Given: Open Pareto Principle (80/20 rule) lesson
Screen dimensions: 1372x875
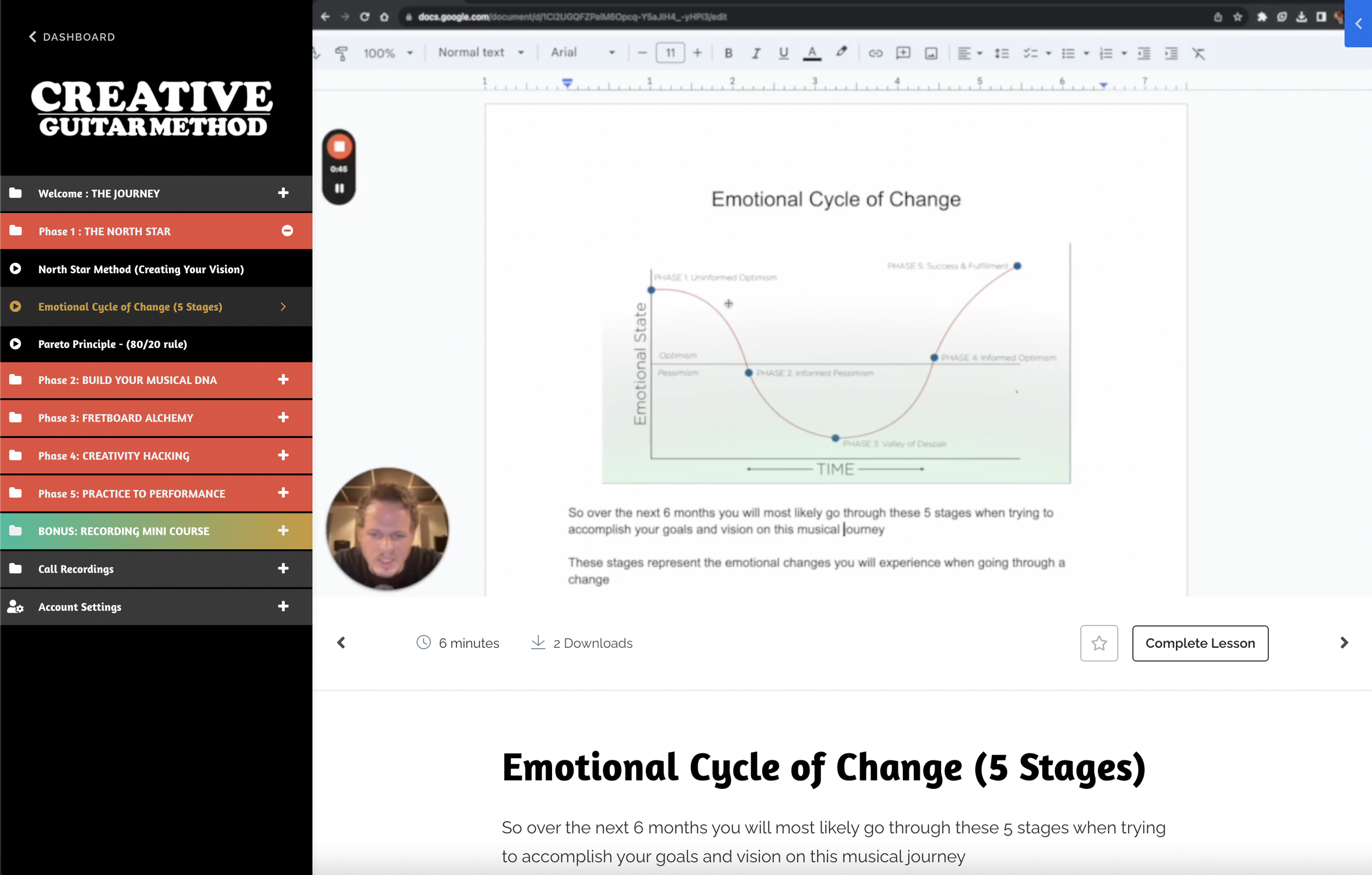Looking at the screenshot, I should (x=113, y=344).
